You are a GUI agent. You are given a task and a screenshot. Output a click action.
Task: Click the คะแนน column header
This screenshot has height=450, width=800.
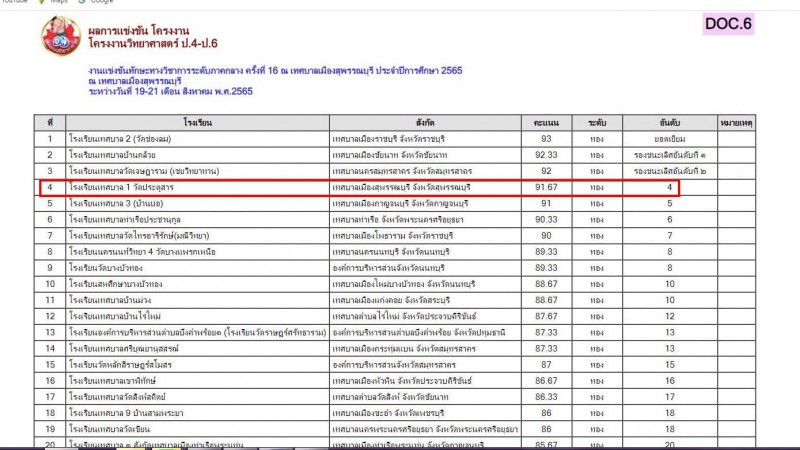(x=546, y=122)
